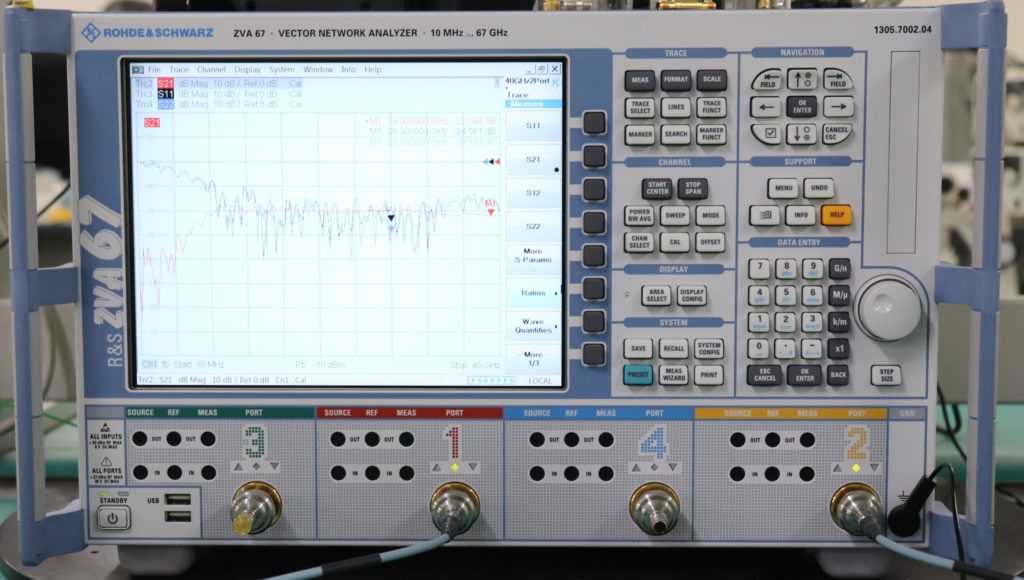Tap the next FIELD key
Viewport: 1024px width, 580px height.
tap(838, 80)
